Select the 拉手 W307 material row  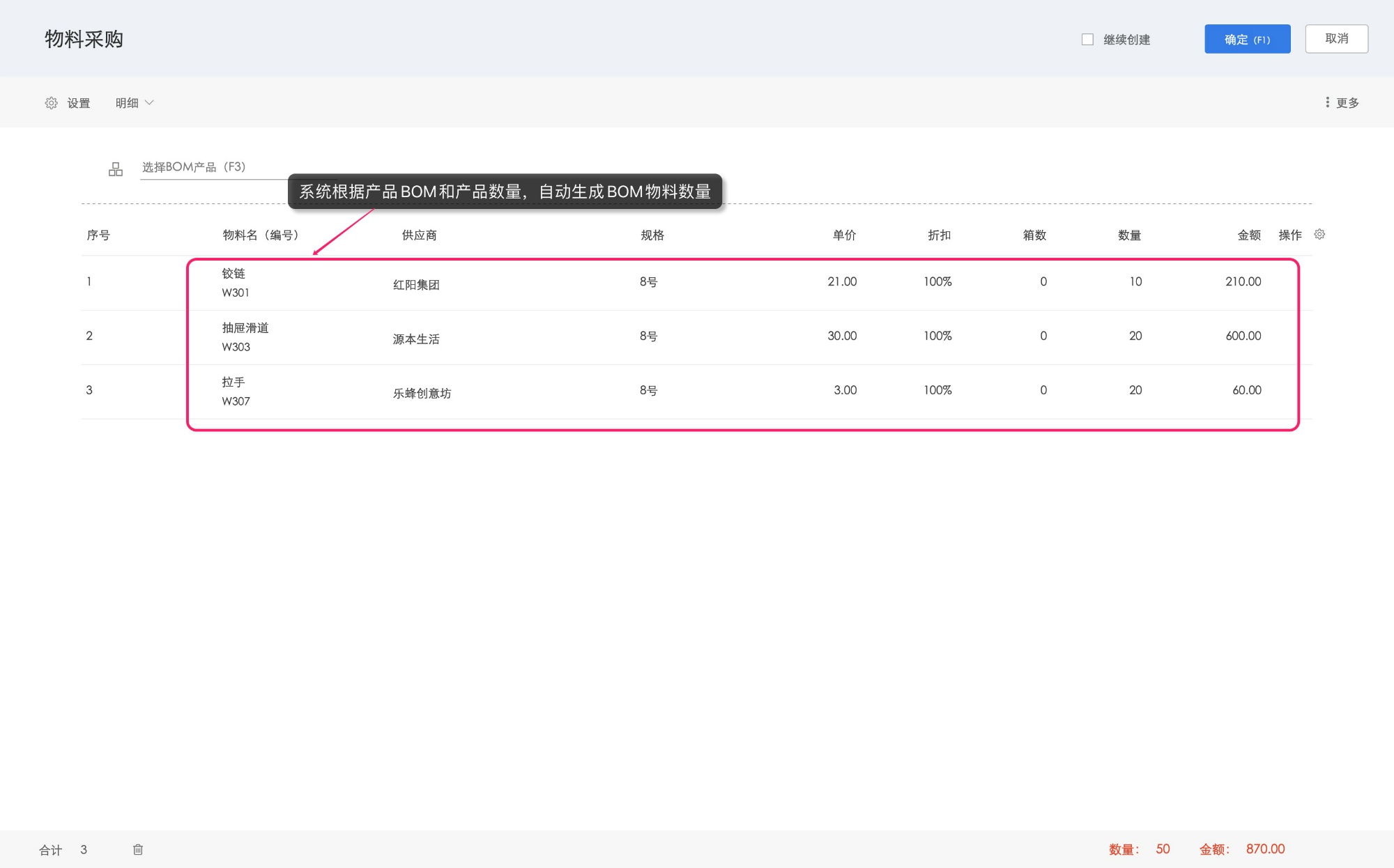tap(235, 391)
